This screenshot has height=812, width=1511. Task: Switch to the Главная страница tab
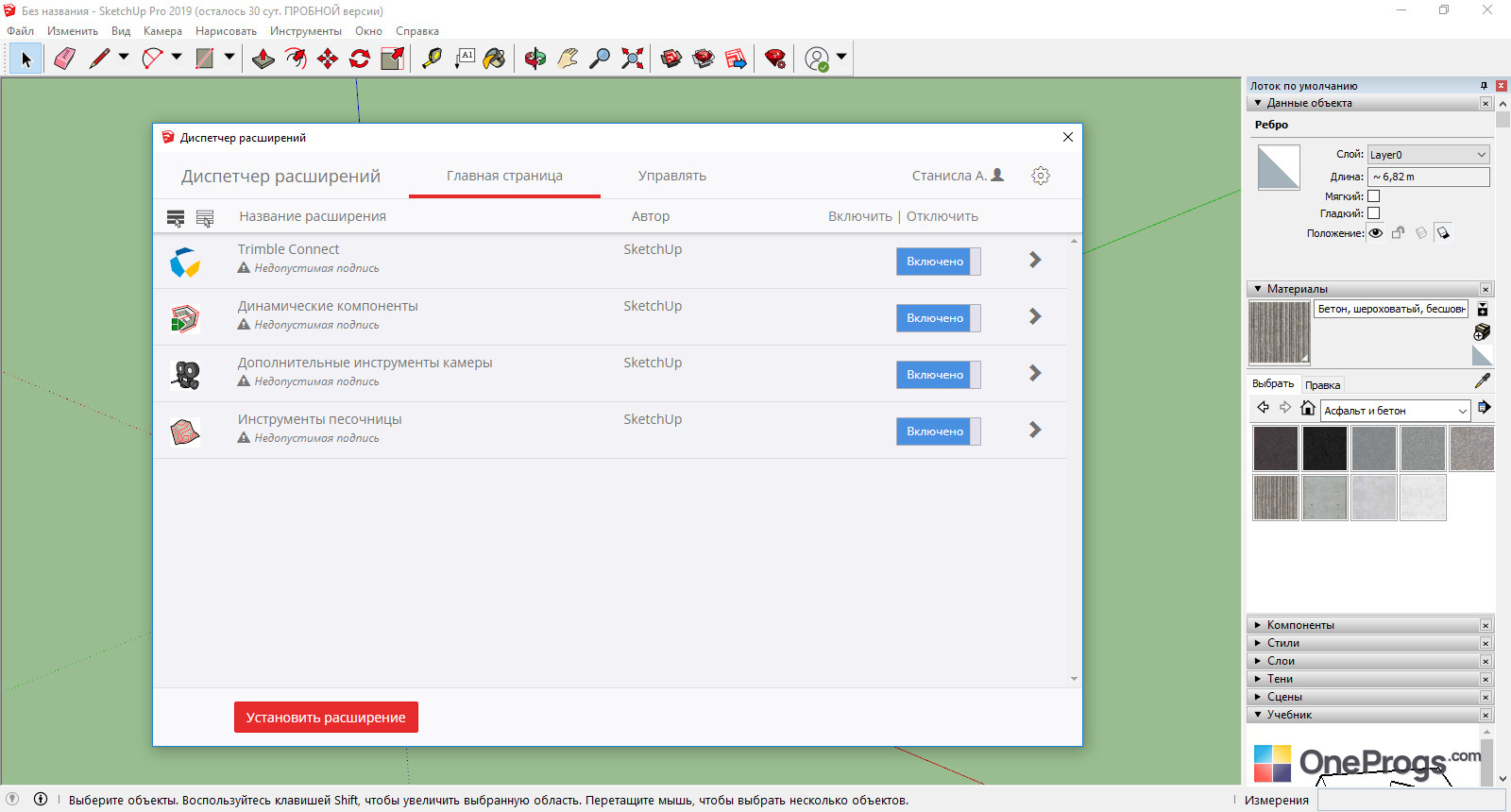pos(504,176)
